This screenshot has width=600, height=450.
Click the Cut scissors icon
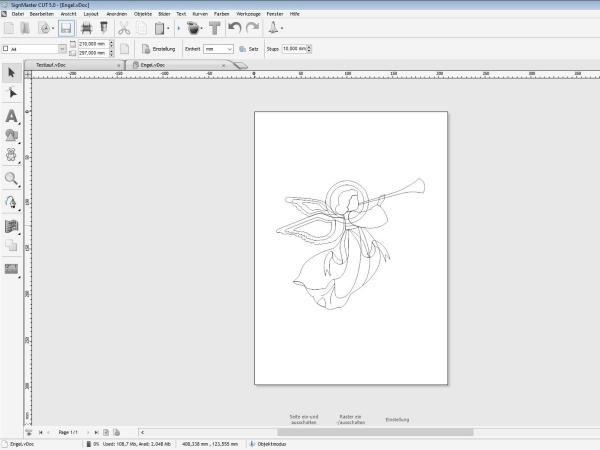coord(124,28)
